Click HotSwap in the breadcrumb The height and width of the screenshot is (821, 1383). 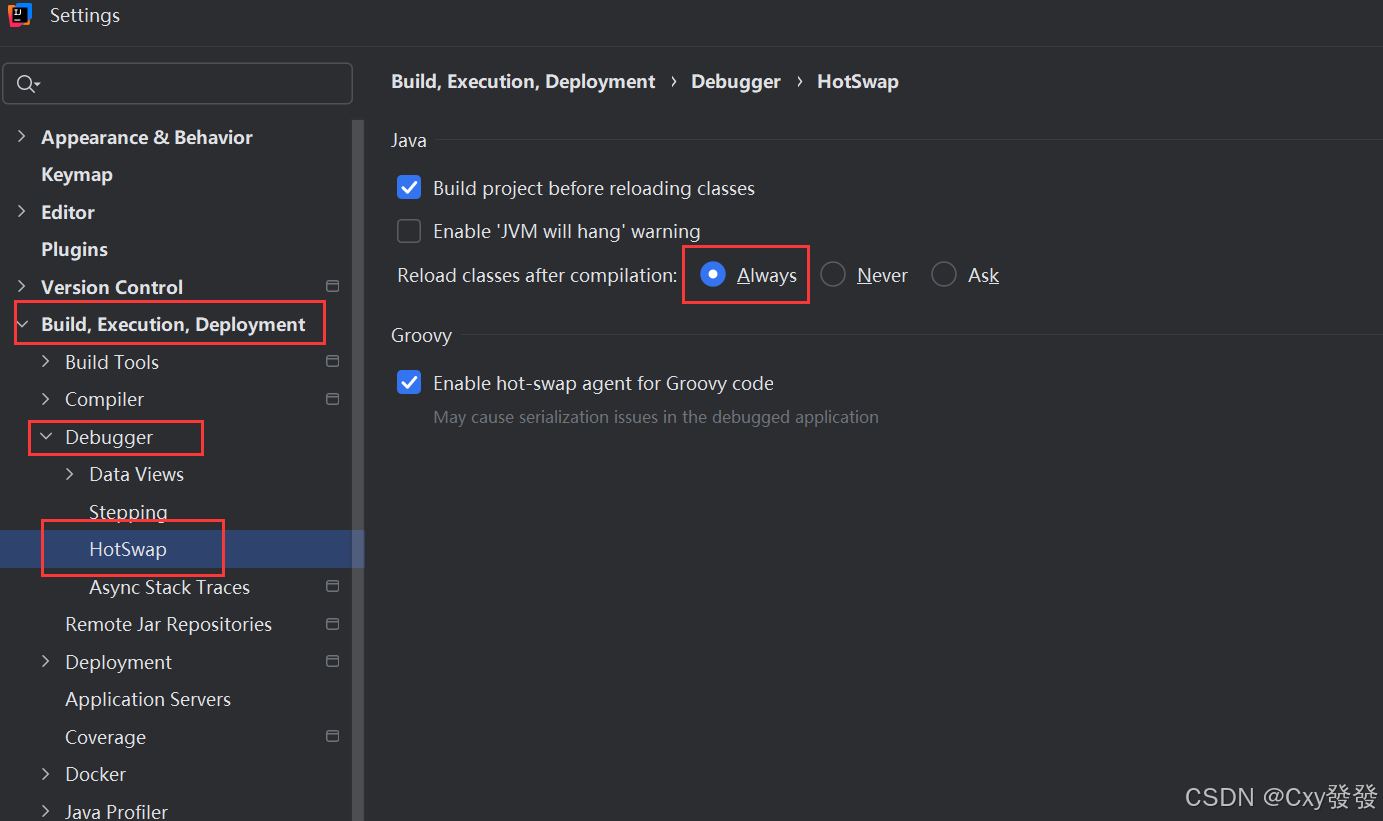point(858,82)
